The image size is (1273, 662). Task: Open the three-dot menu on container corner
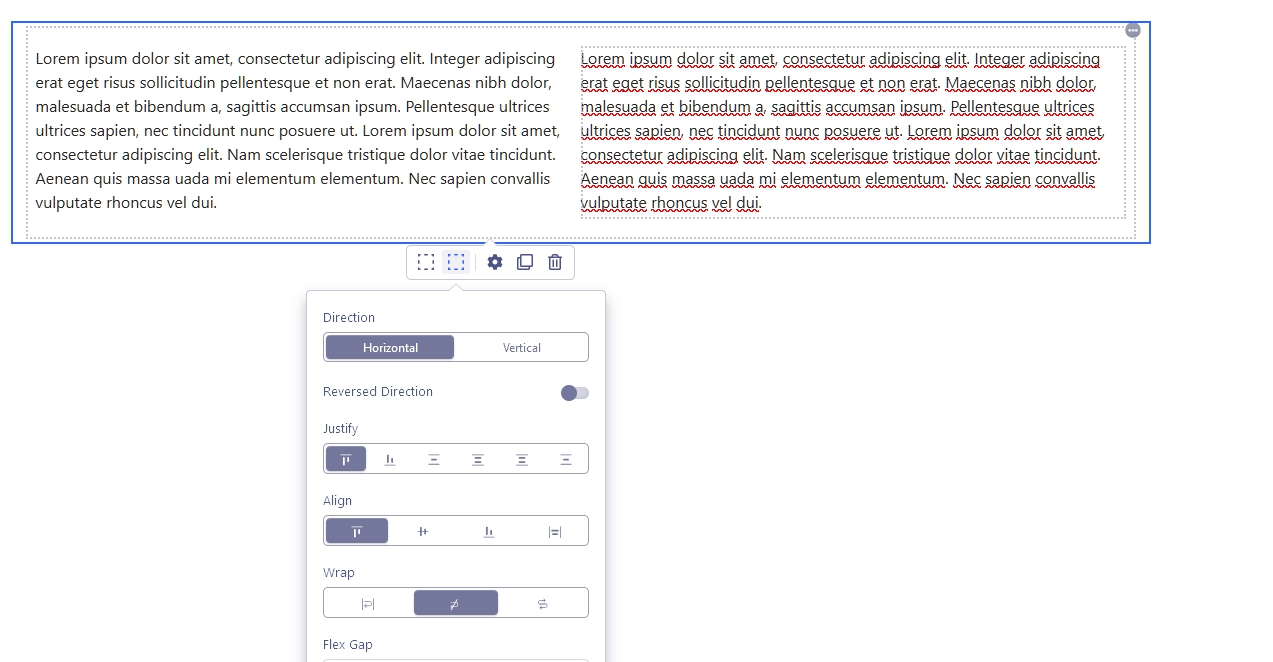coord(1132,30)
